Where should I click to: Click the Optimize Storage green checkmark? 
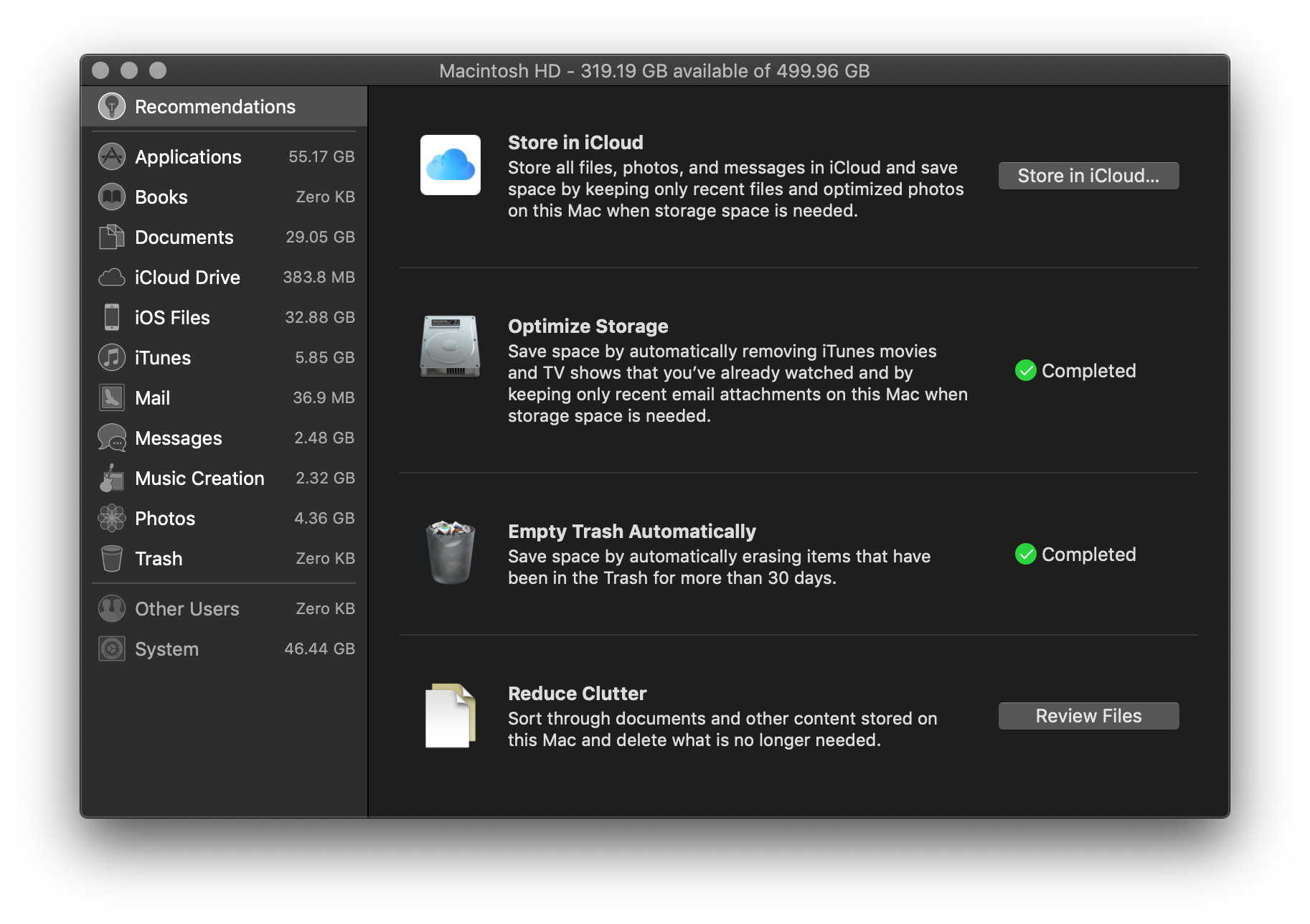(x=1026, y=370)
